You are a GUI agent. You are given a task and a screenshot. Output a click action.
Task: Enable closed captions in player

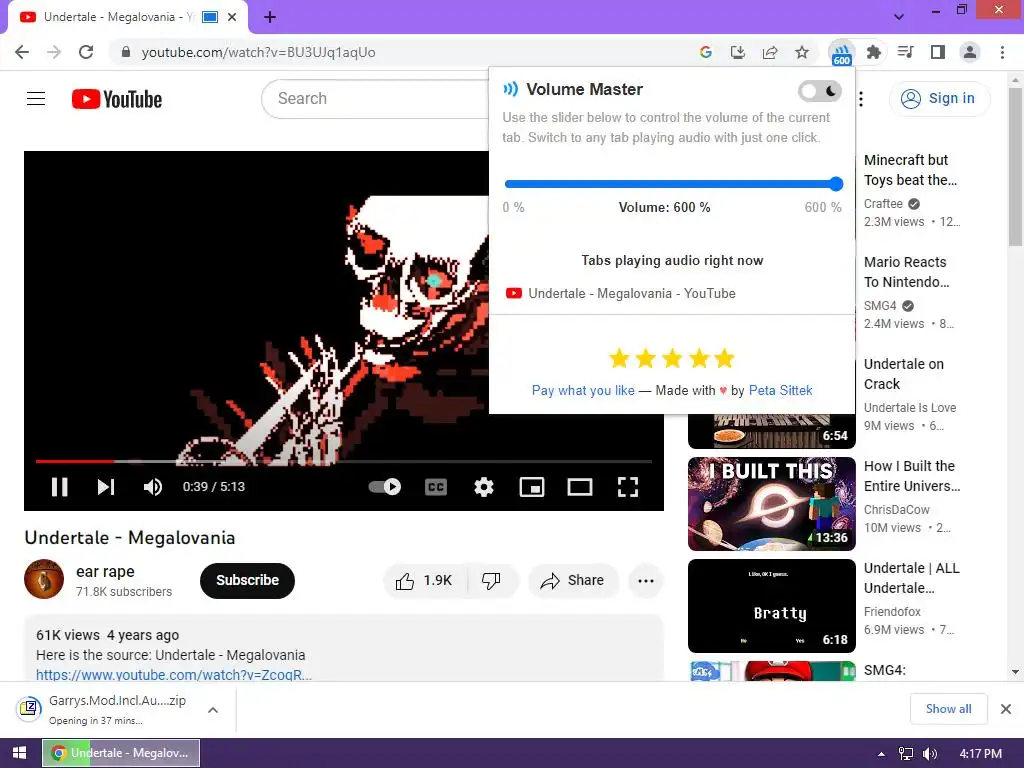(436, 487)
